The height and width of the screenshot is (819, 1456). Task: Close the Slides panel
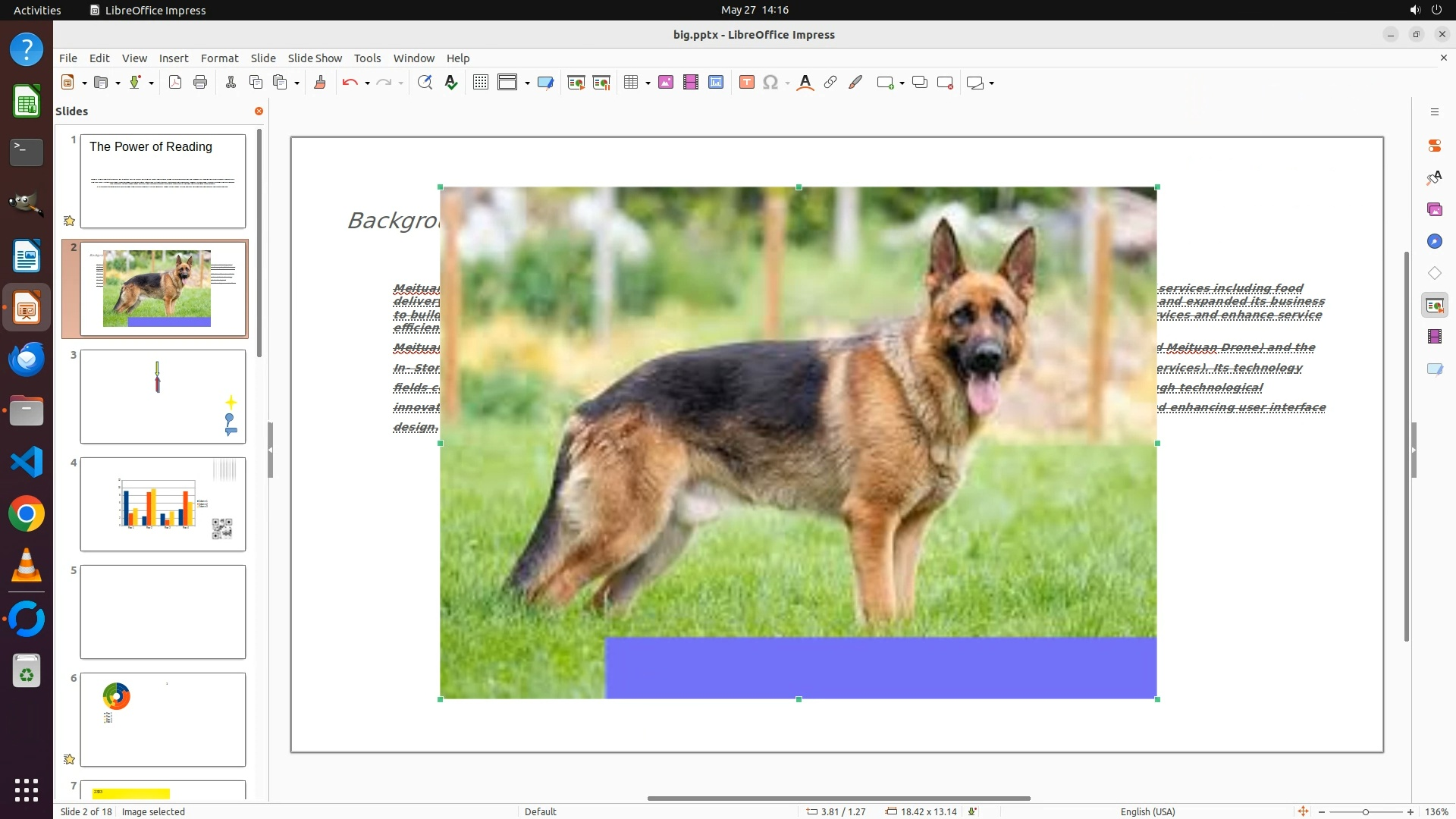(259, 111)
